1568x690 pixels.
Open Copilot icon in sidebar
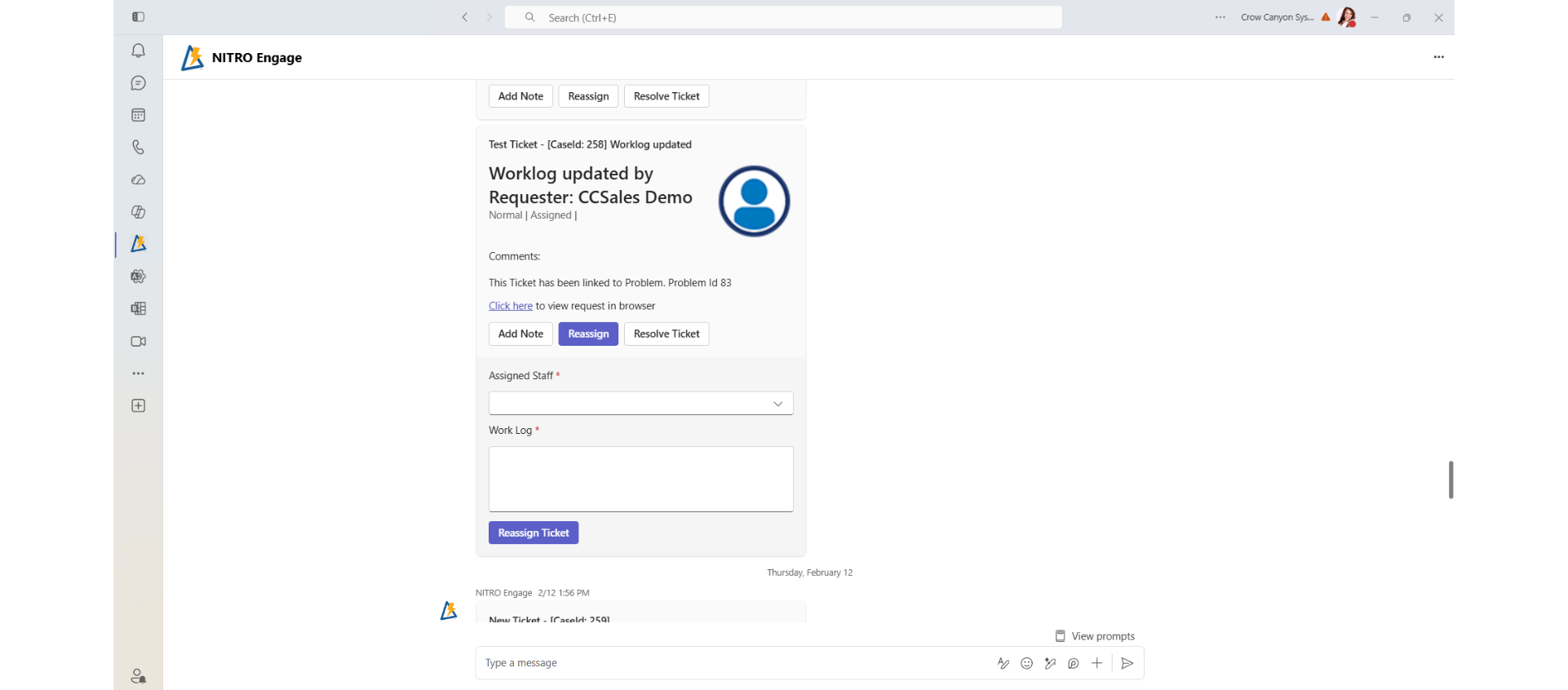139,212
